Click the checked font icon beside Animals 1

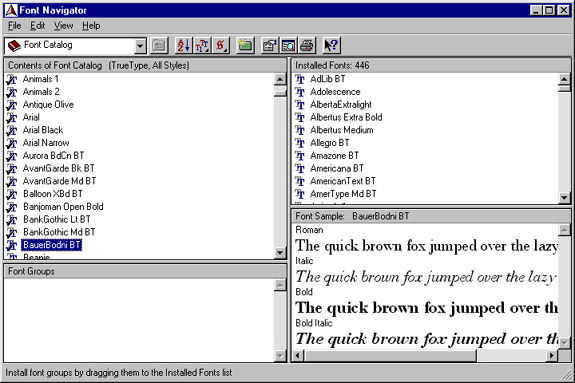pyautogui.click(x=12, y=79)
